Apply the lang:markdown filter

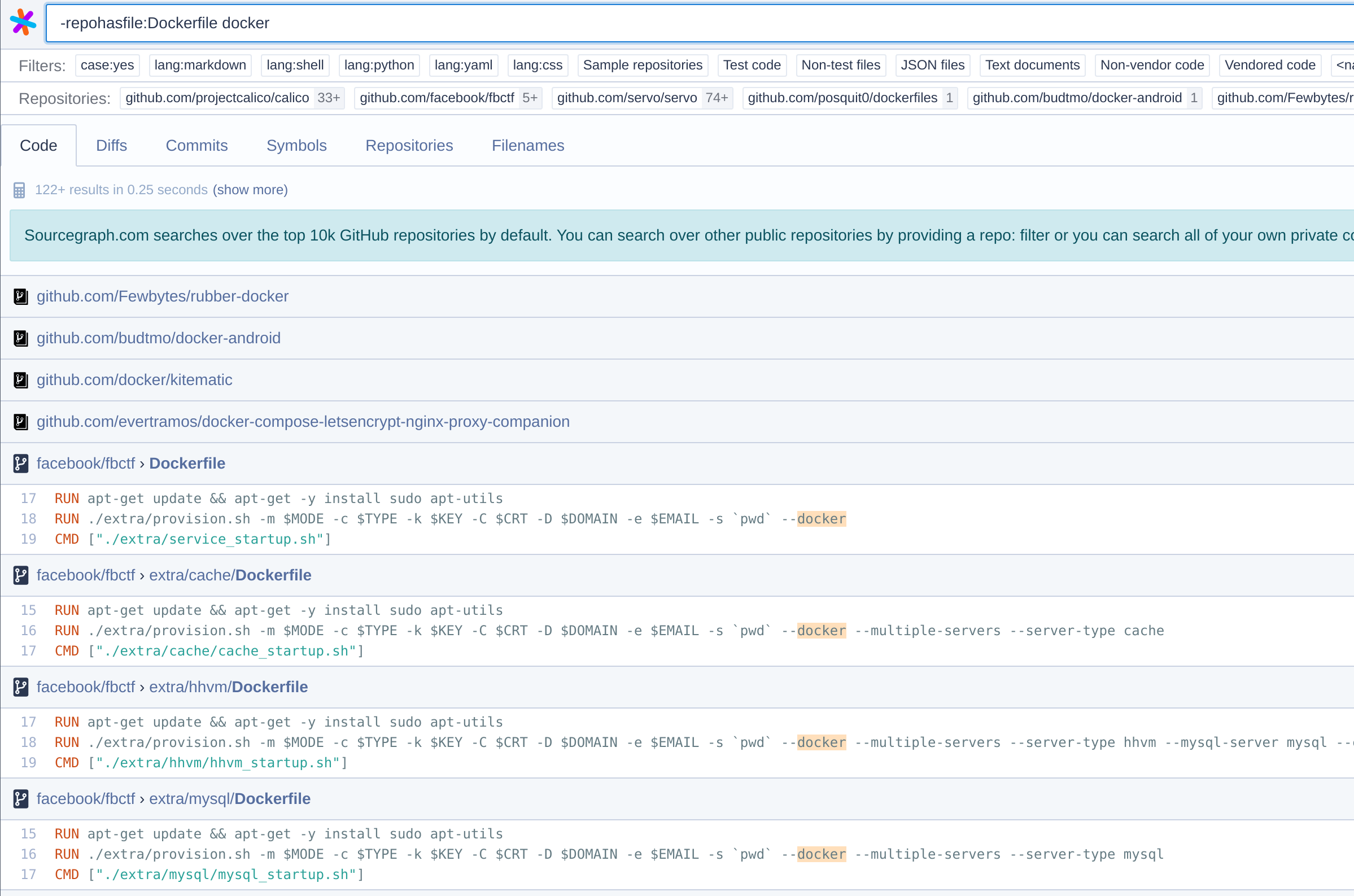pos(200,65)
